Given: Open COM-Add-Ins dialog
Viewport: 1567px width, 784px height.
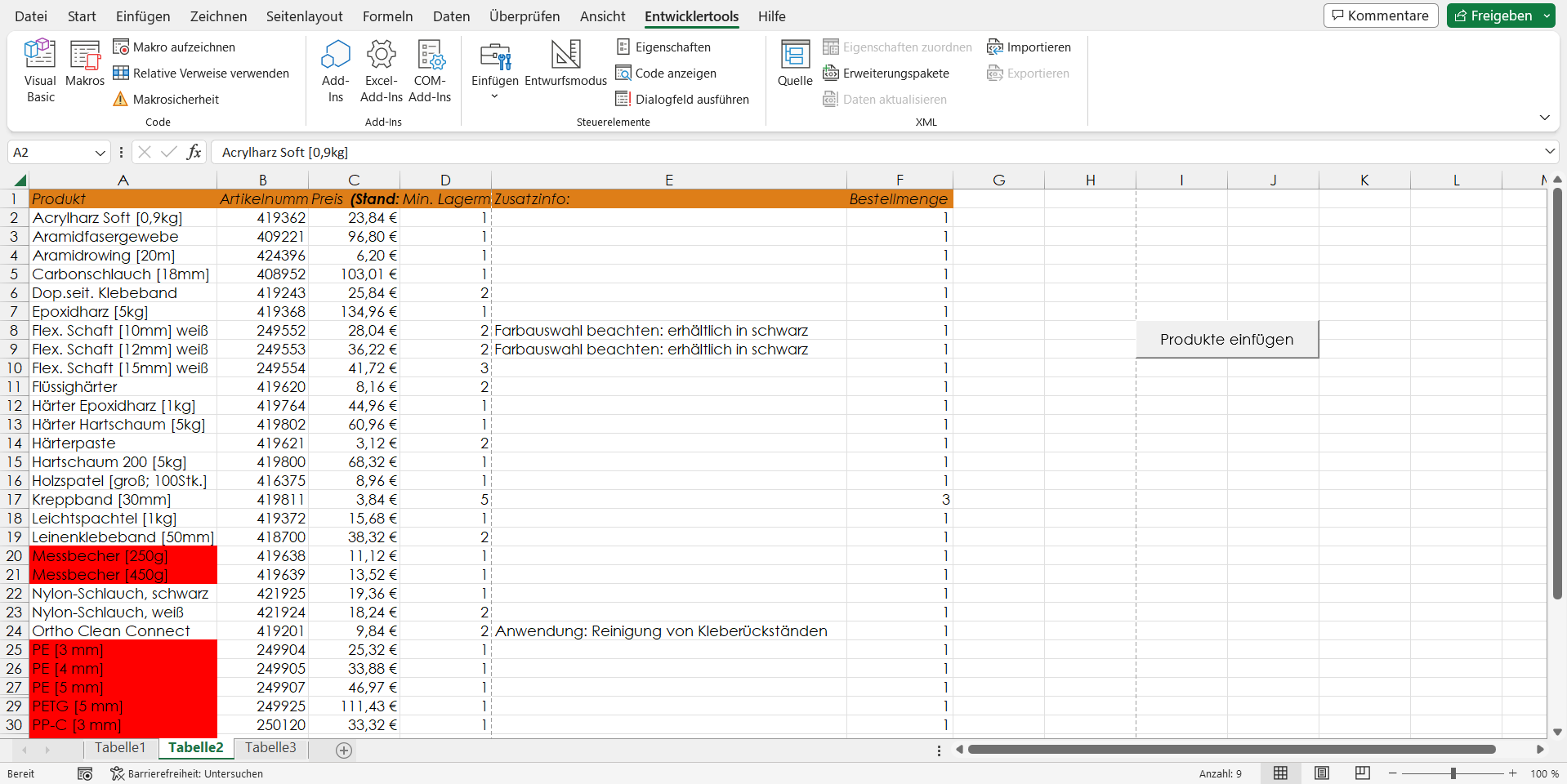Looking at the screenshot, I should coord(430,71).
